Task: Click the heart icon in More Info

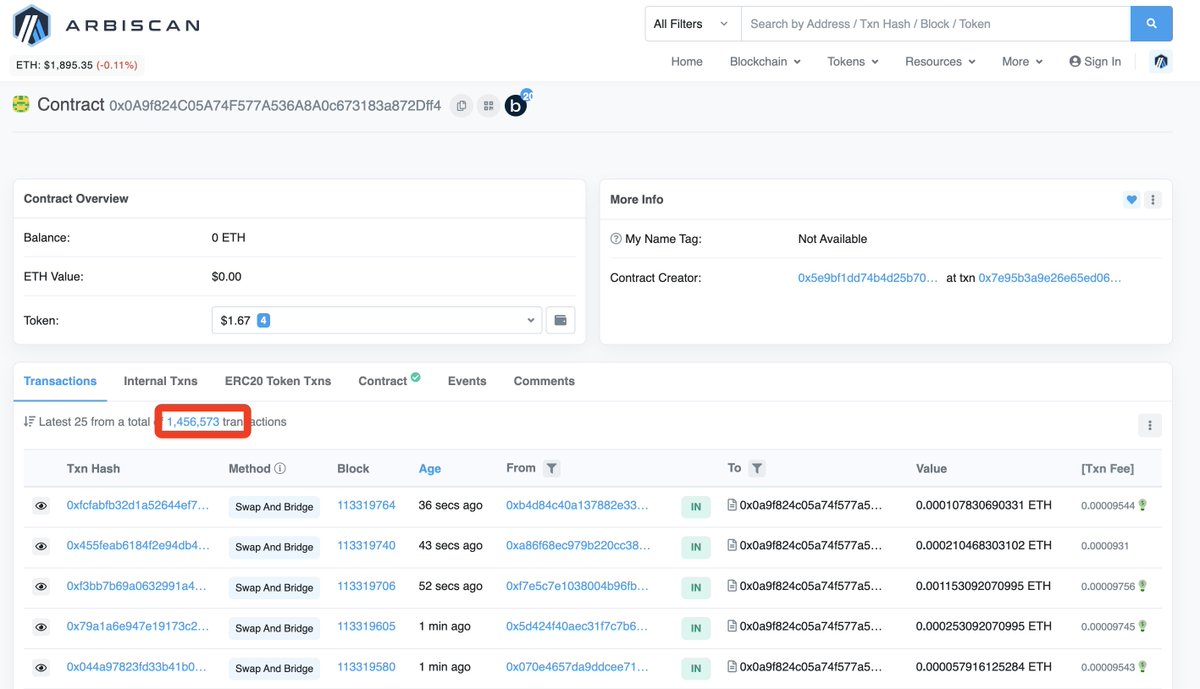Action: coord(1132,200)
